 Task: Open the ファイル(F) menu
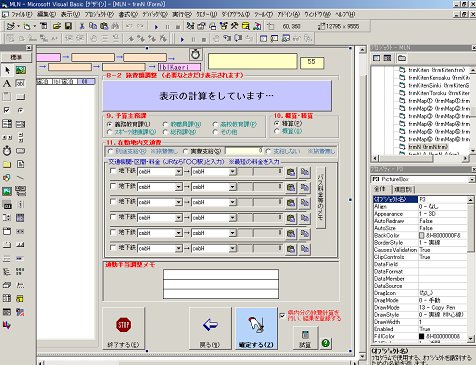[x=21, y=15]
